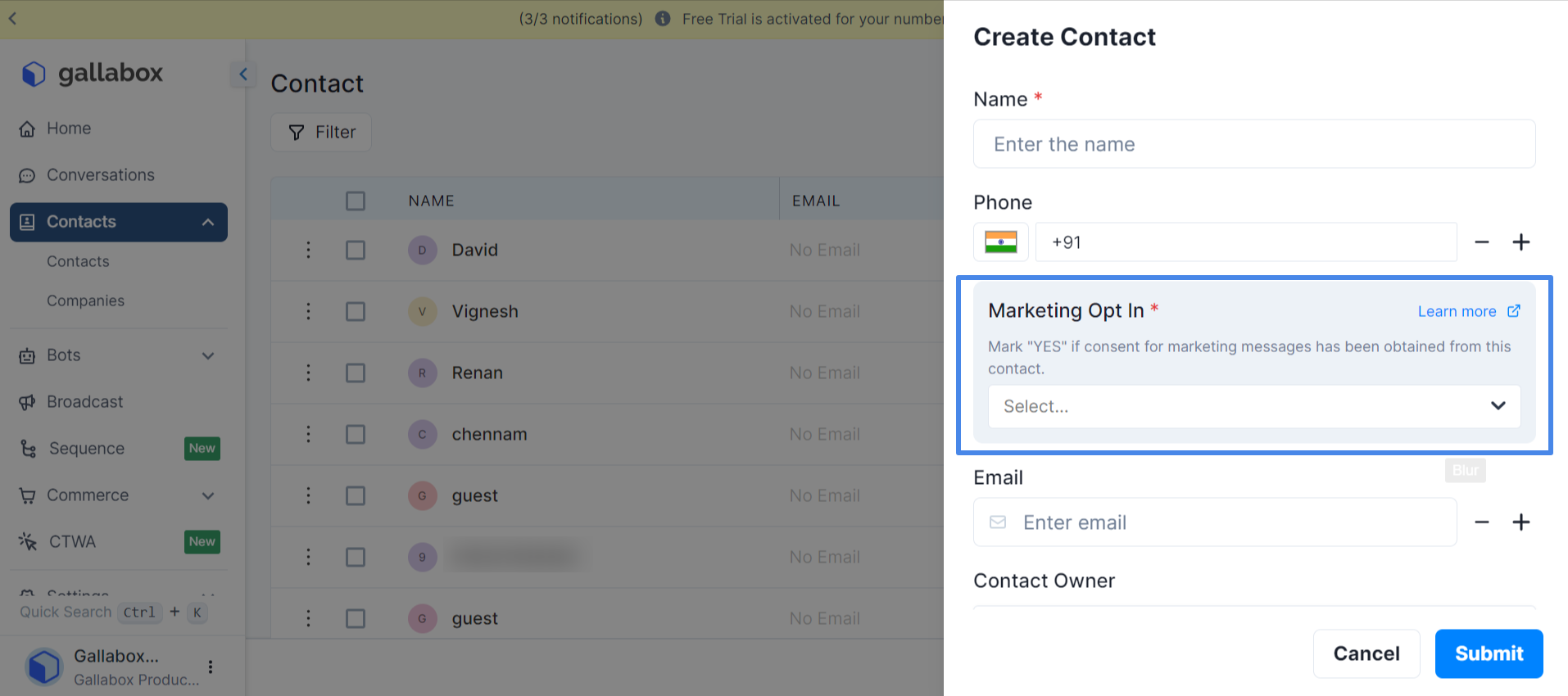The image size is (1568, 696).
Task: Collapse the sidebar with arrow icon
Action: click(x=243, y=75)
